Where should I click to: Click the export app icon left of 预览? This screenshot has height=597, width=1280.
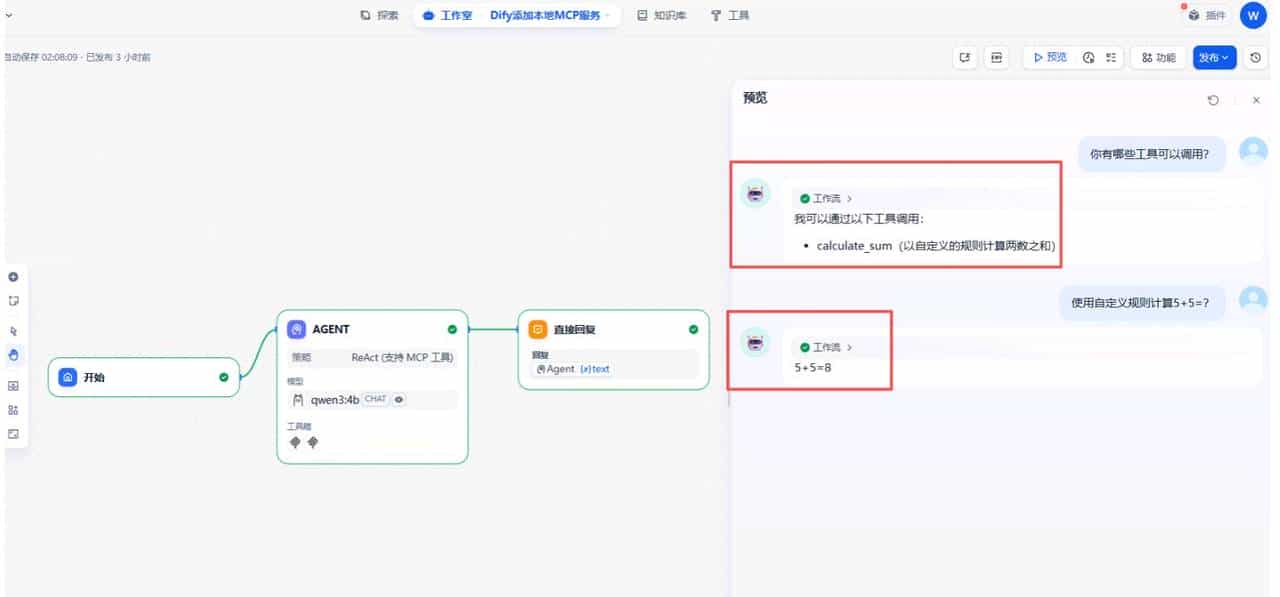[965, 57]
